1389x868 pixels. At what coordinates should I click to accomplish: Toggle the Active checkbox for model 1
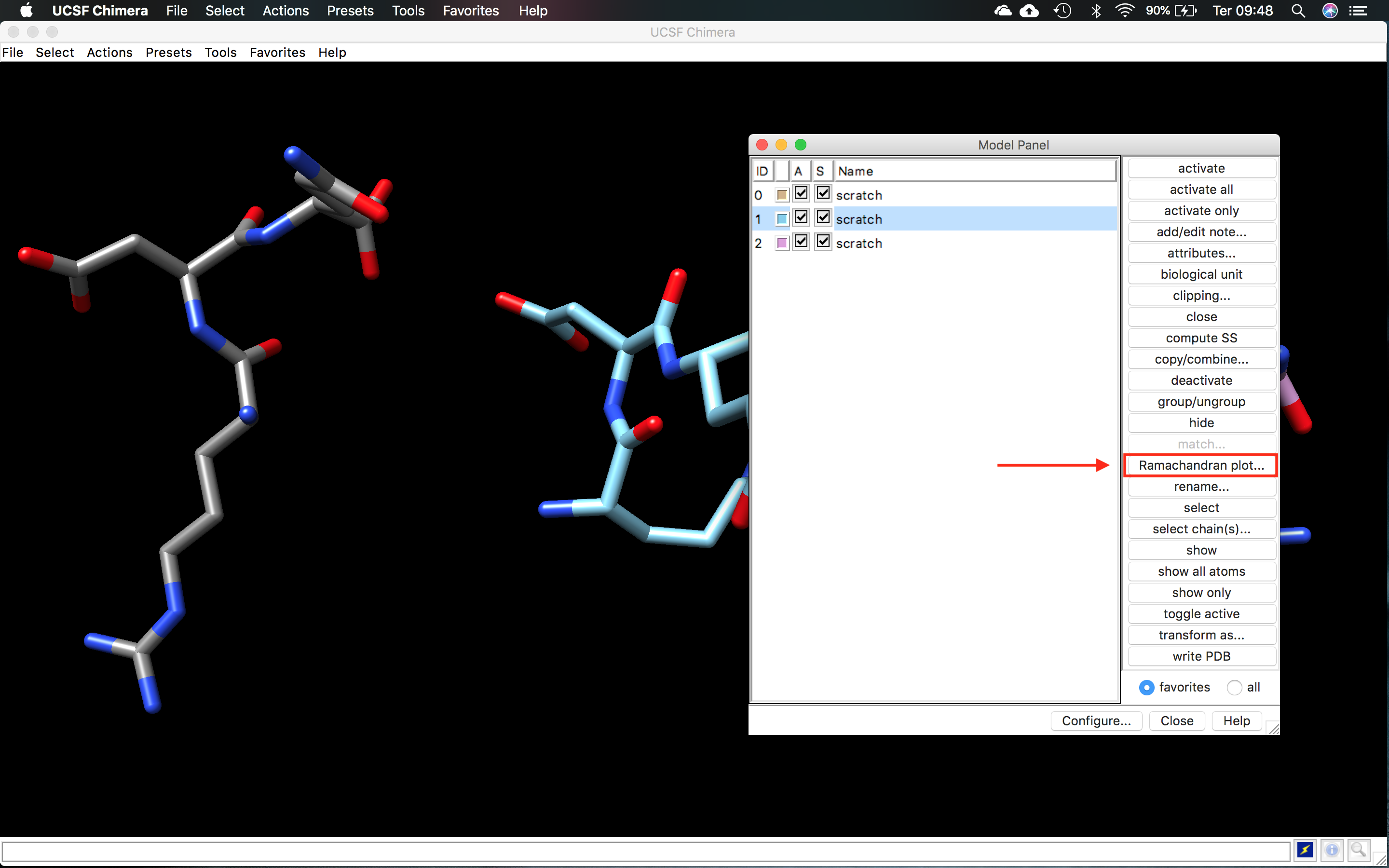pos(801,217)
